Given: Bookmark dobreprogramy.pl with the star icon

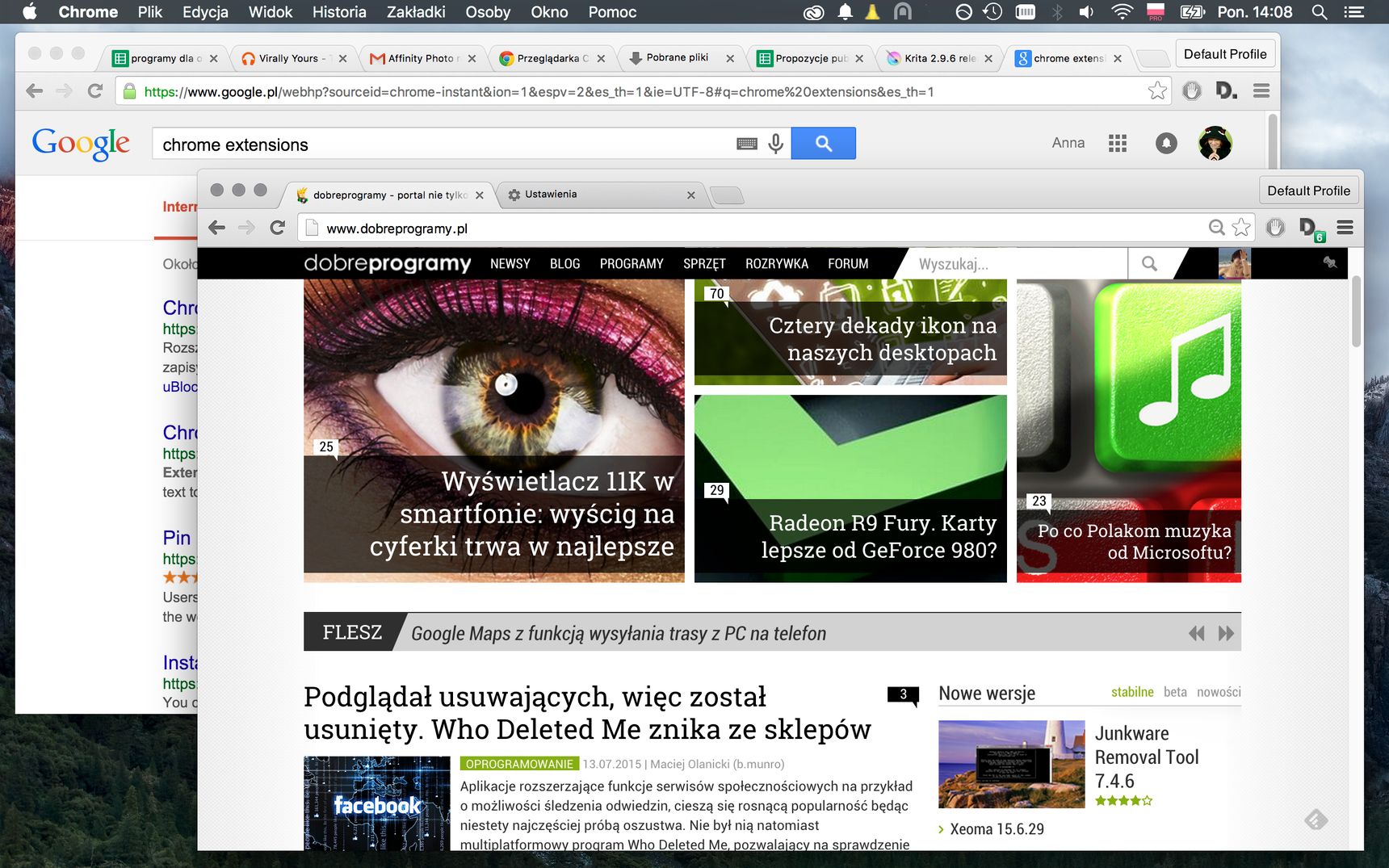Looking at the screenshot, I should click(1241, 228).
